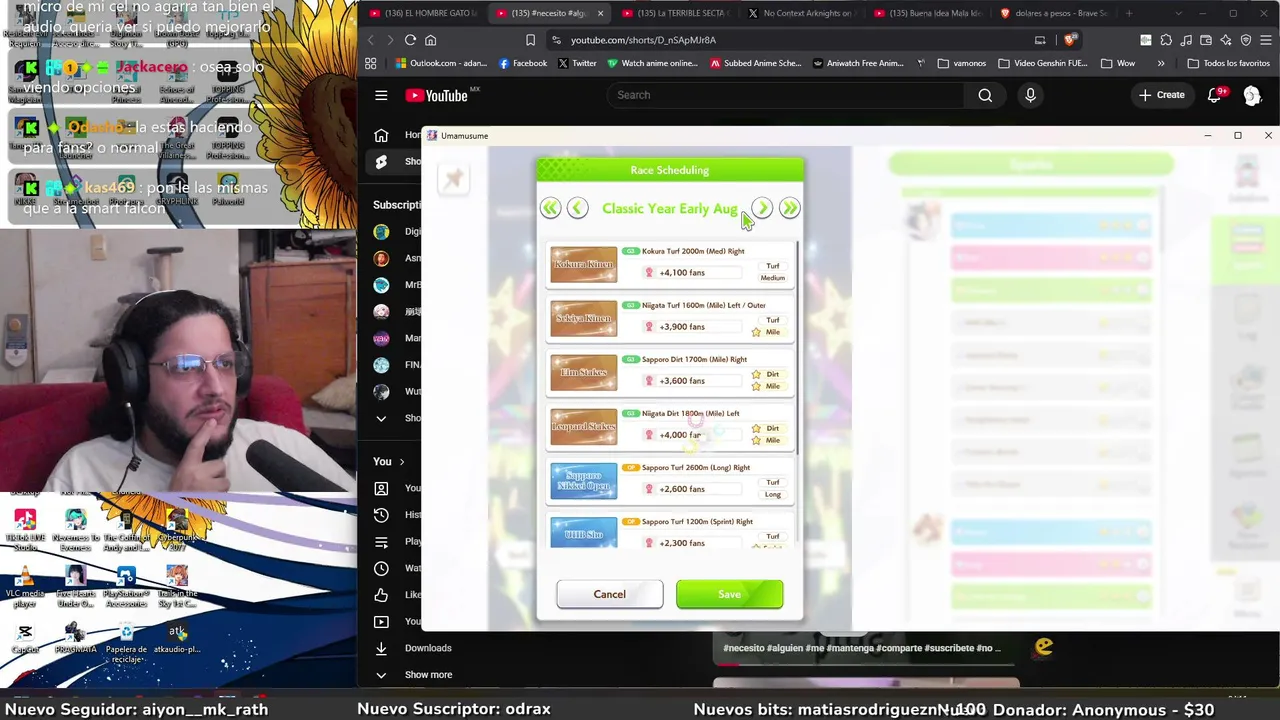Switch to 'EL HOMBRE GATO' browser tab
Screen dimensions: 1280x720
[423, 13]
